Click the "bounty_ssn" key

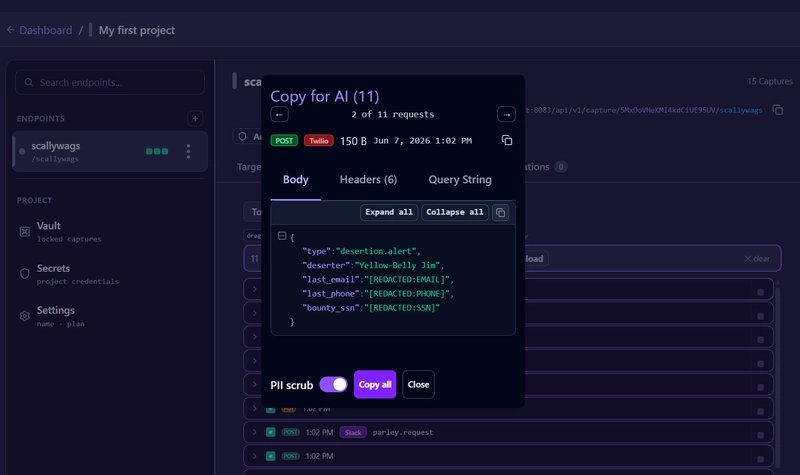(x=330, y=308)
